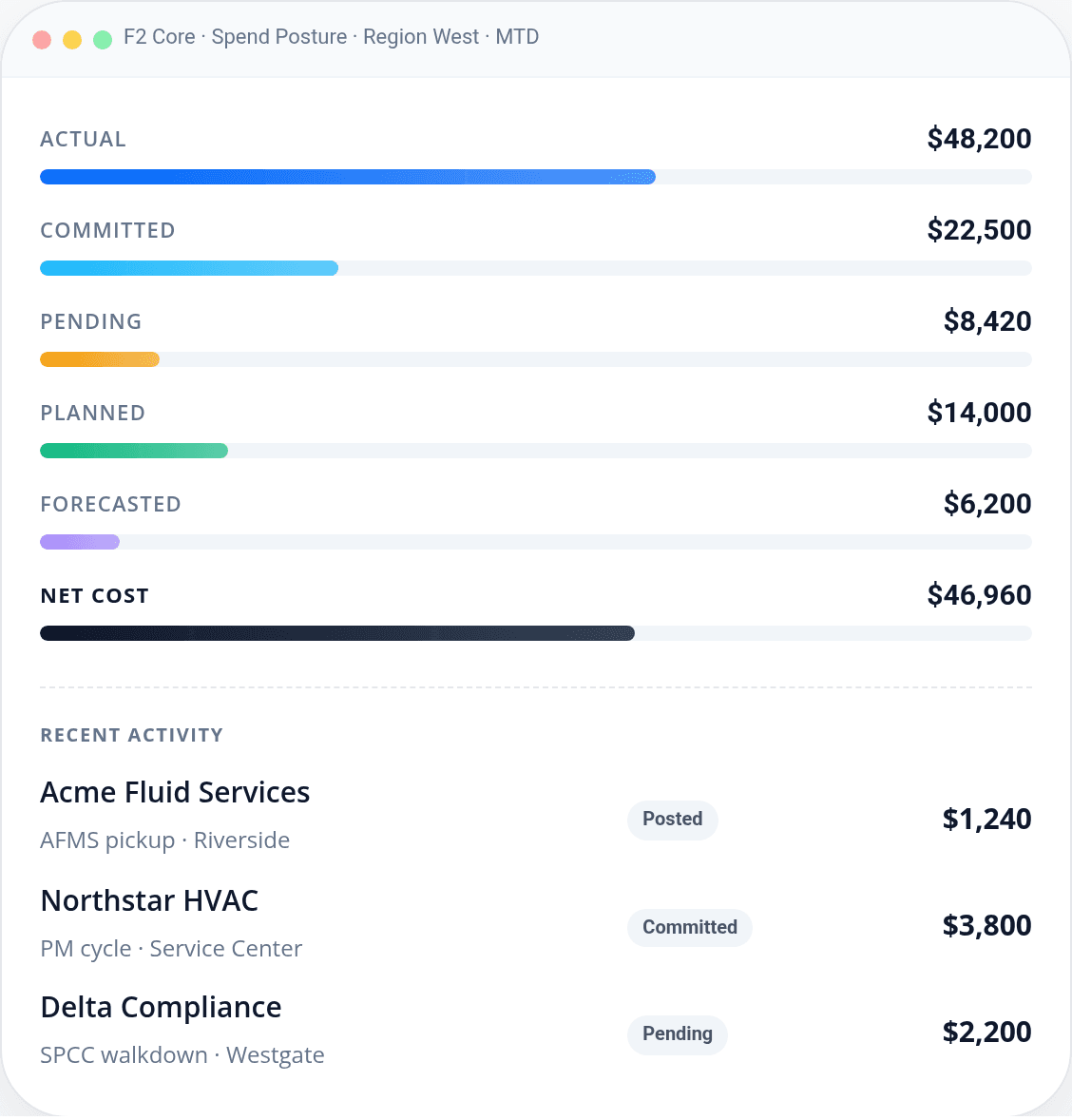This screenshot has width=1072, height=1120.
Task: Click the red traffic light icon
Action: [x=42, y=39]
